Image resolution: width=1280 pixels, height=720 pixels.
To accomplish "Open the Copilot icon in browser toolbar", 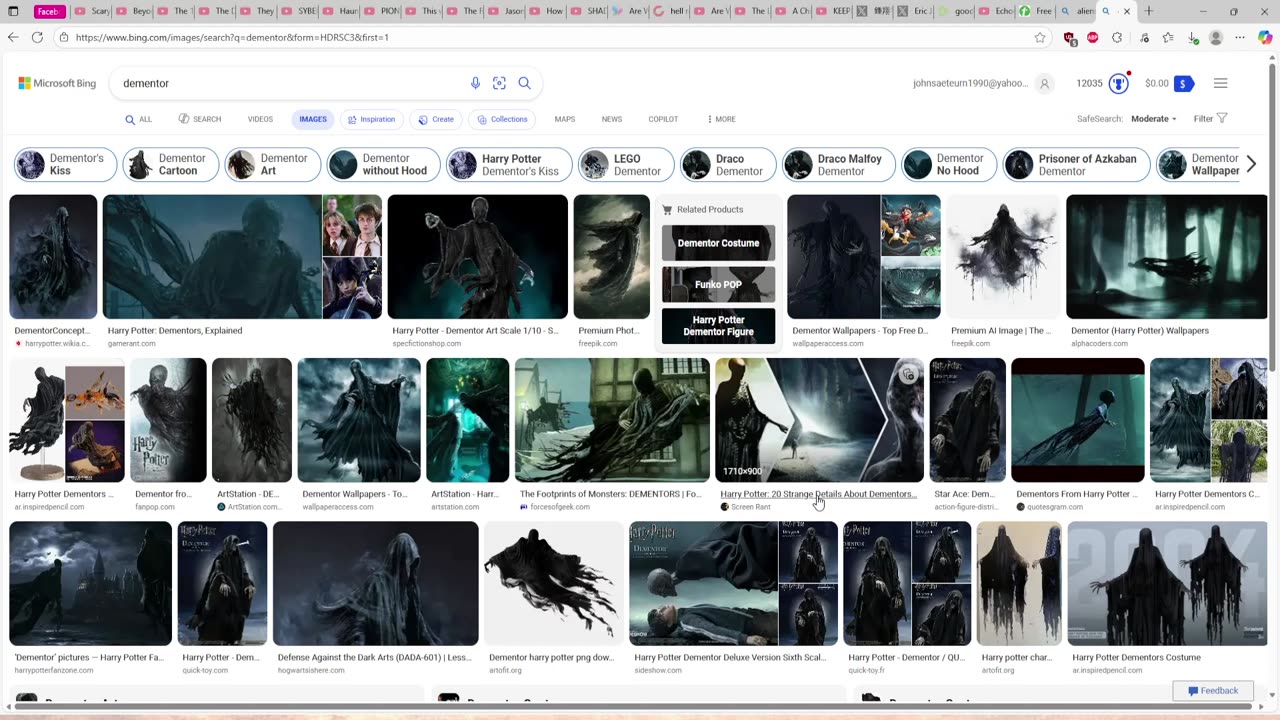I will [1265, 38].
